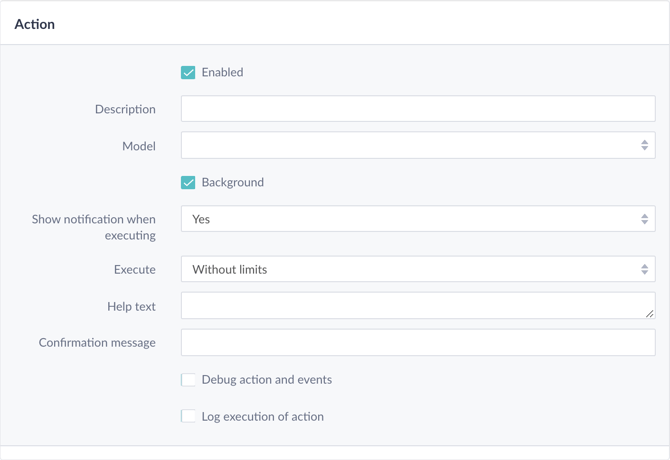Viewport: 670px width, 460px height.
Task: Click the Debug action and events label
Action: 267,380
